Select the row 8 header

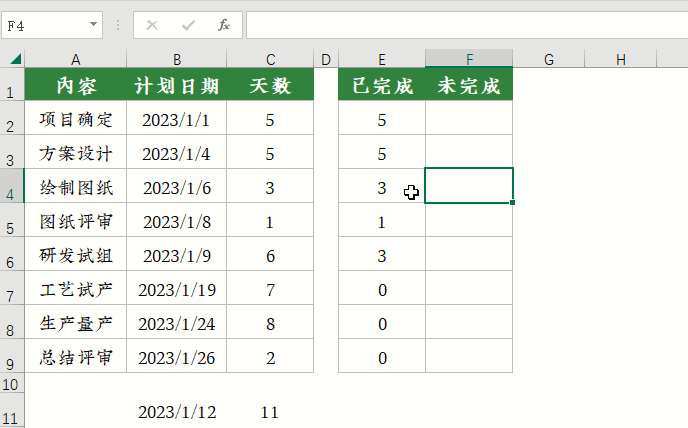pos(12,322)
